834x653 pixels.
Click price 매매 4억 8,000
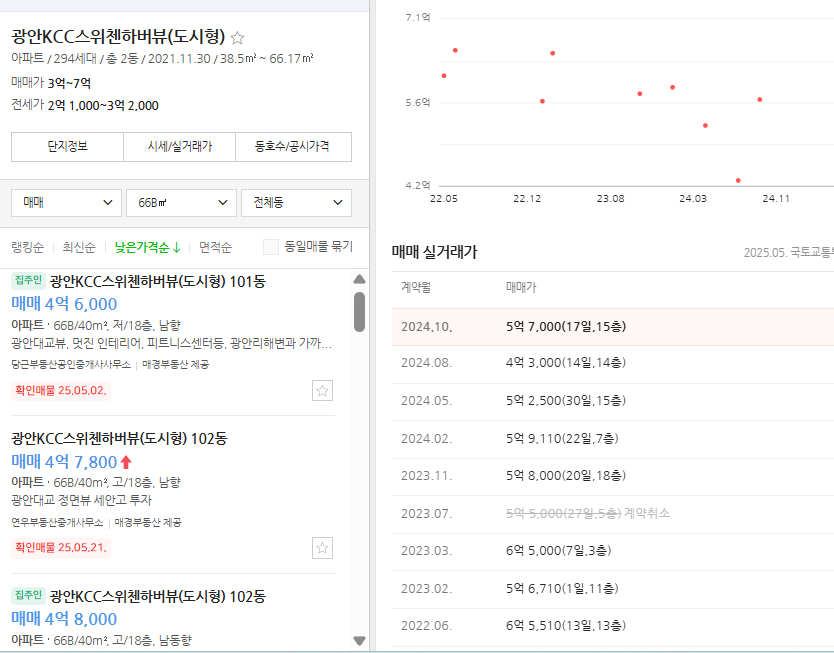(x=64, y=619)
